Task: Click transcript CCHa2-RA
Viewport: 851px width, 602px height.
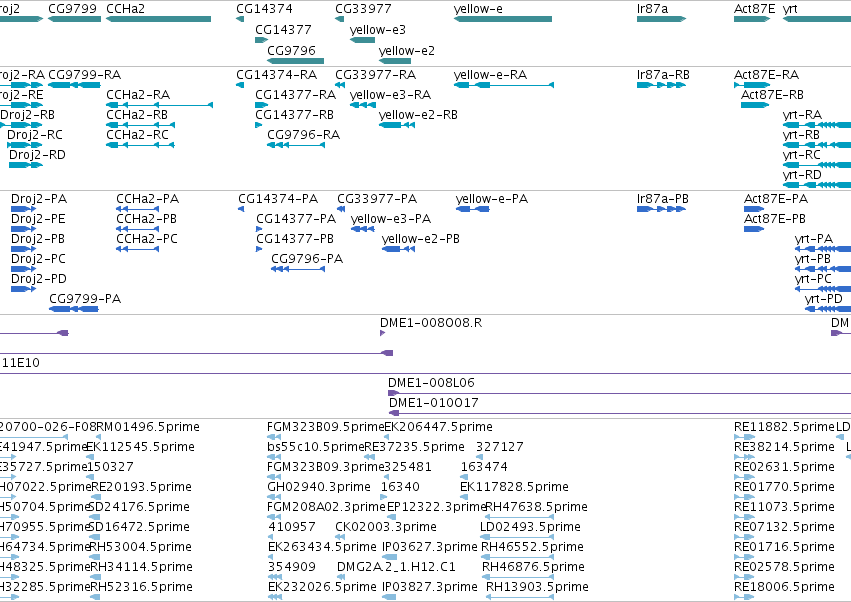Action: pyautogui.click(x=138, y=94)
